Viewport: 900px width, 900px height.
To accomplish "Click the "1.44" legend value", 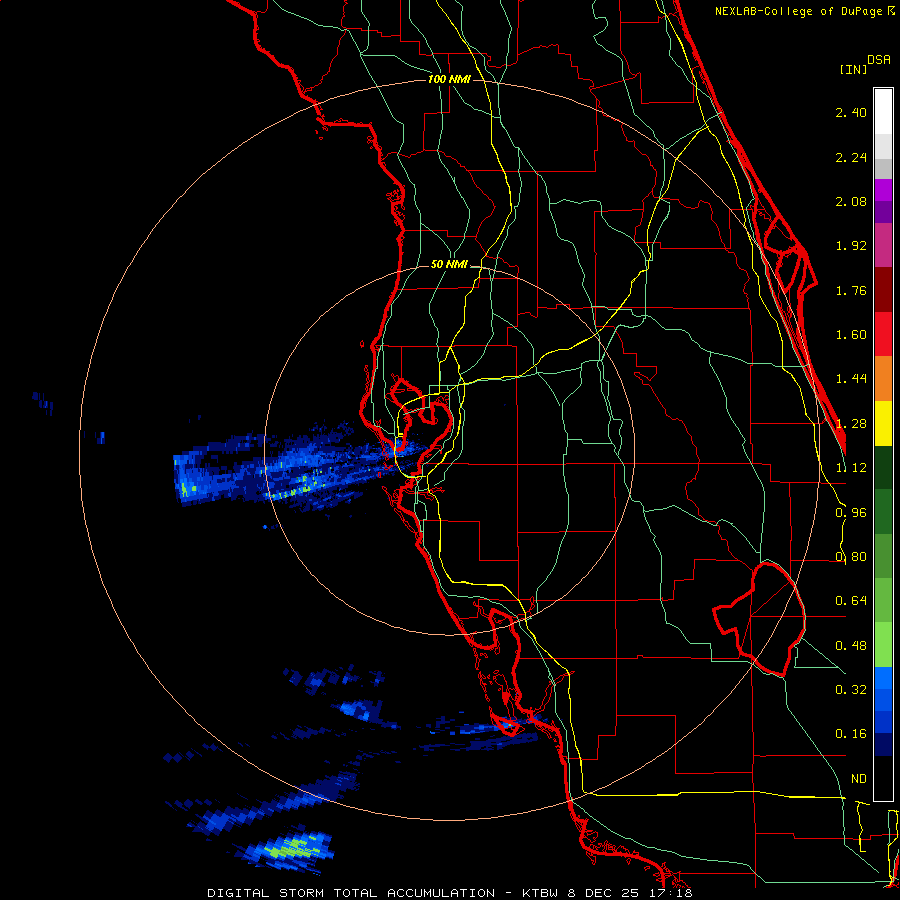I will pyautogui.click(x=851, y=379).
